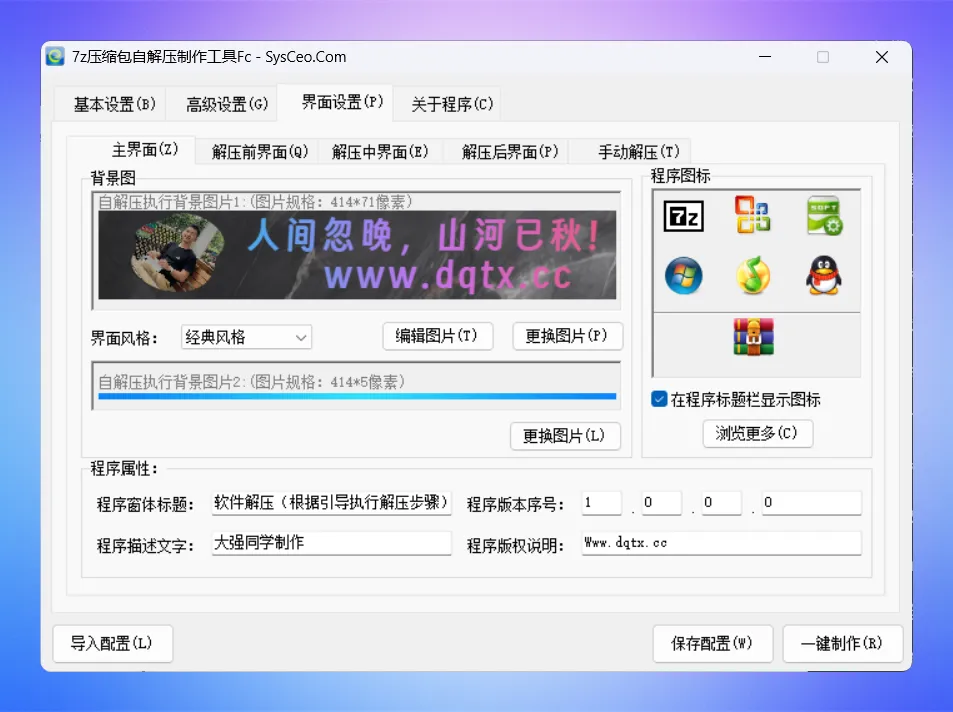Select the QQ penguin icon

tap(824, 275)
